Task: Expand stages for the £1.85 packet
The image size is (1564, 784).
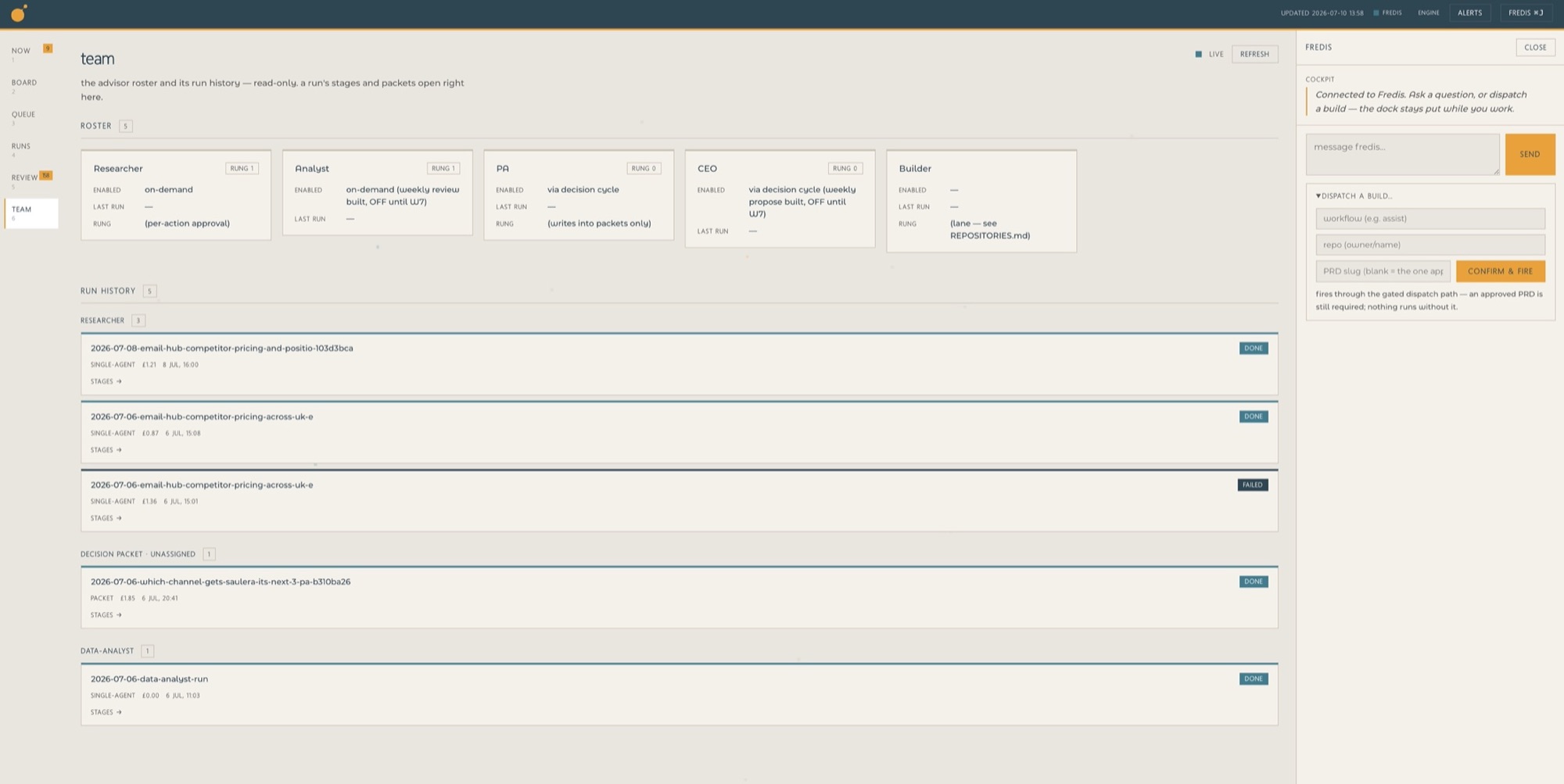Action: [x=106, y=615]
